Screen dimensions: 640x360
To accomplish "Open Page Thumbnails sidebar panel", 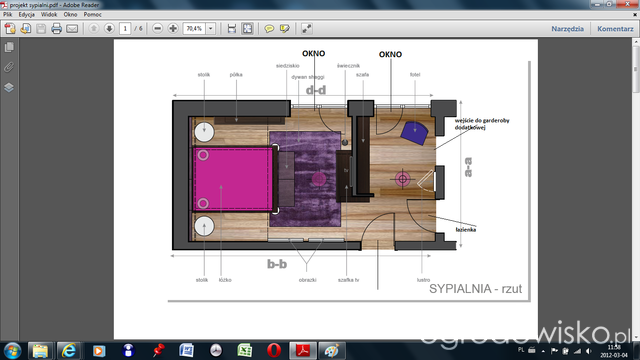I will tap(9, 47).
